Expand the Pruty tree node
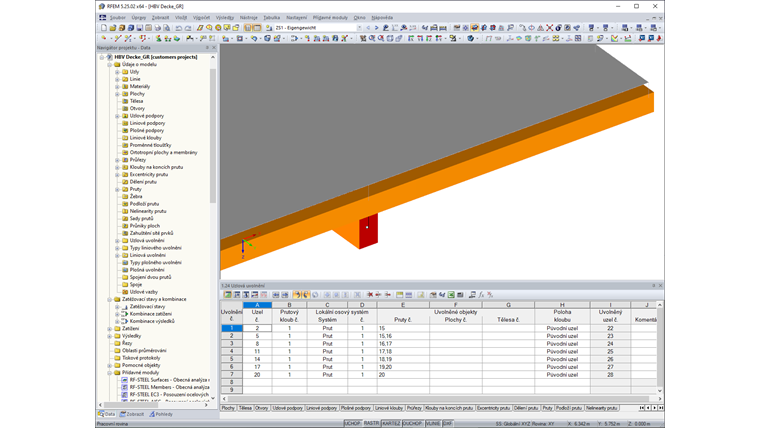Image resolution: width=760 pixels, height=428 pixels. (x=117, y=189)
